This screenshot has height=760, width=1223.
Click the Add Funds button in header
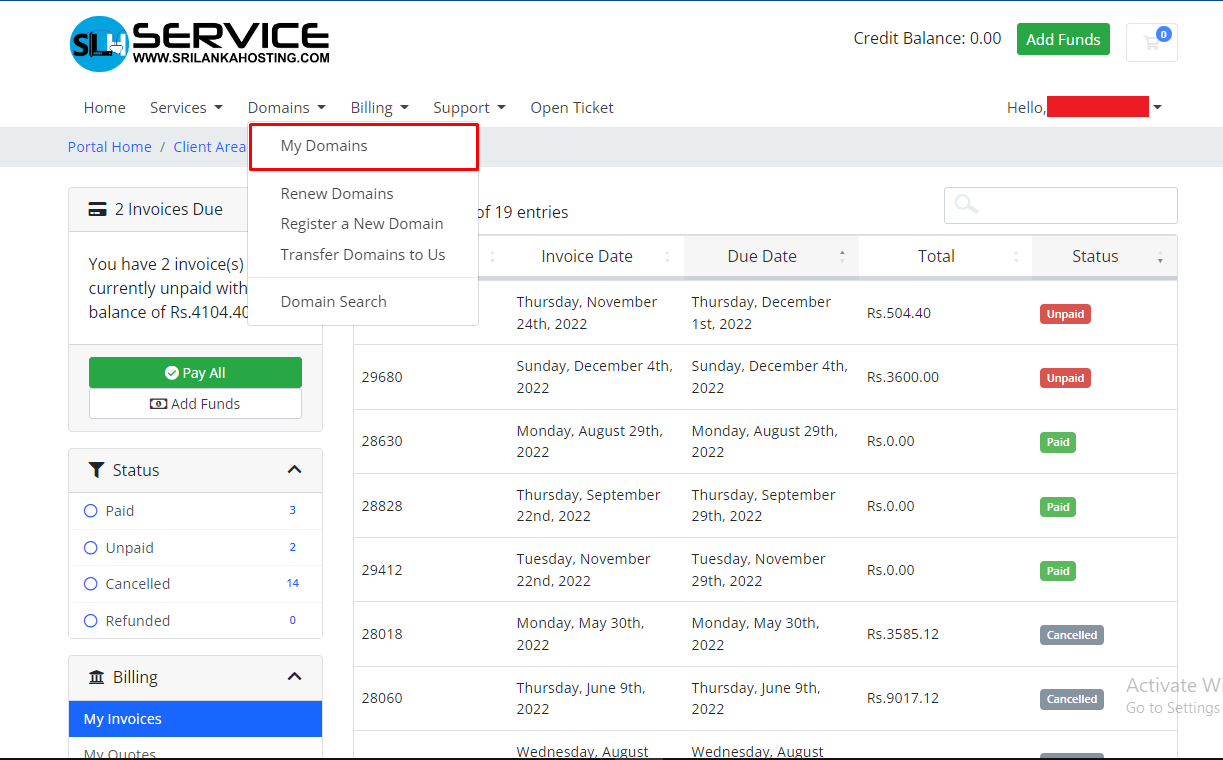pyautogui.click(x=1062, y=40)
